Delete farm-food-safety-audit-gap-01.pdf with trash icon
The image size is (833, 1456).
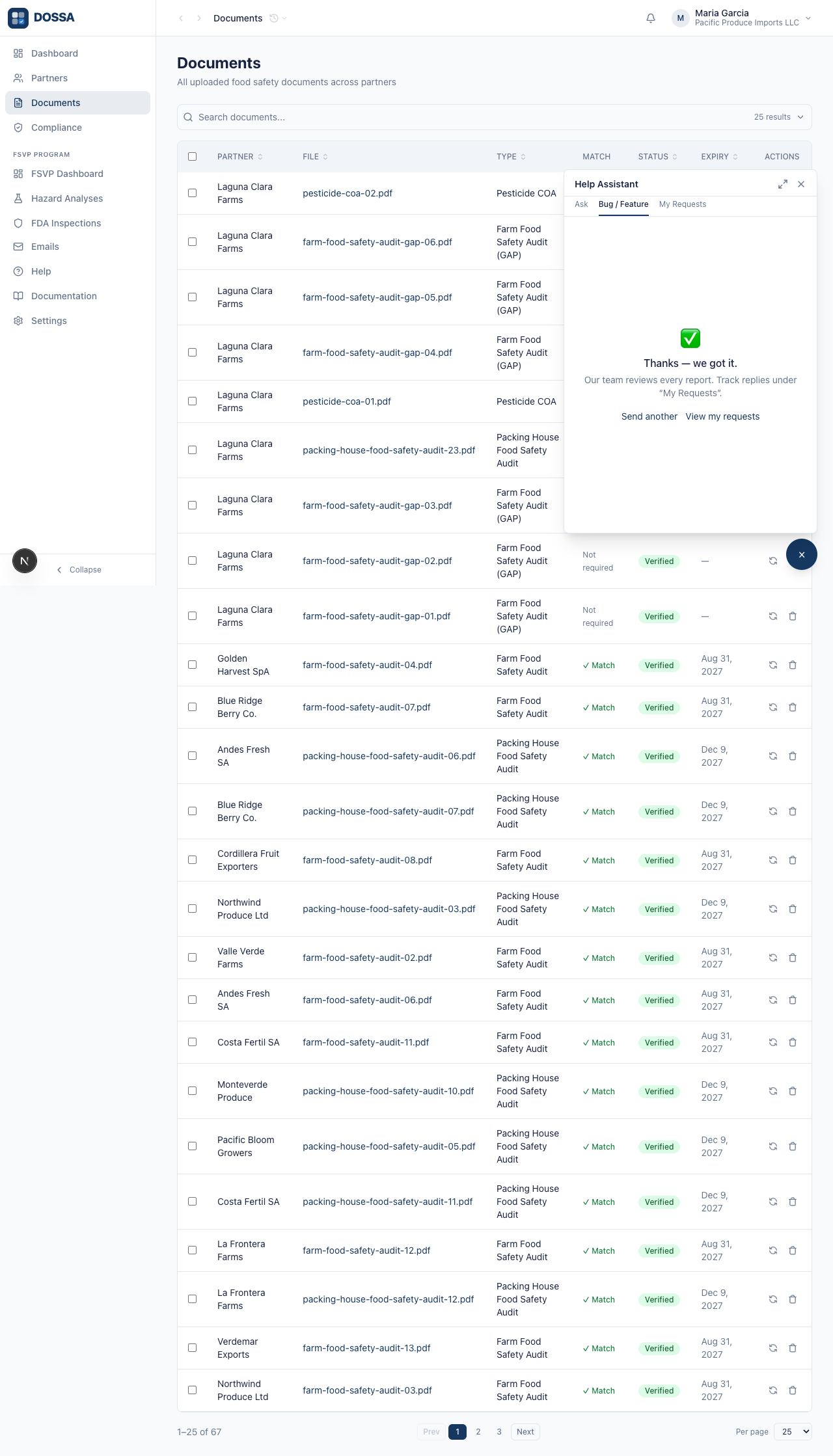793,616
